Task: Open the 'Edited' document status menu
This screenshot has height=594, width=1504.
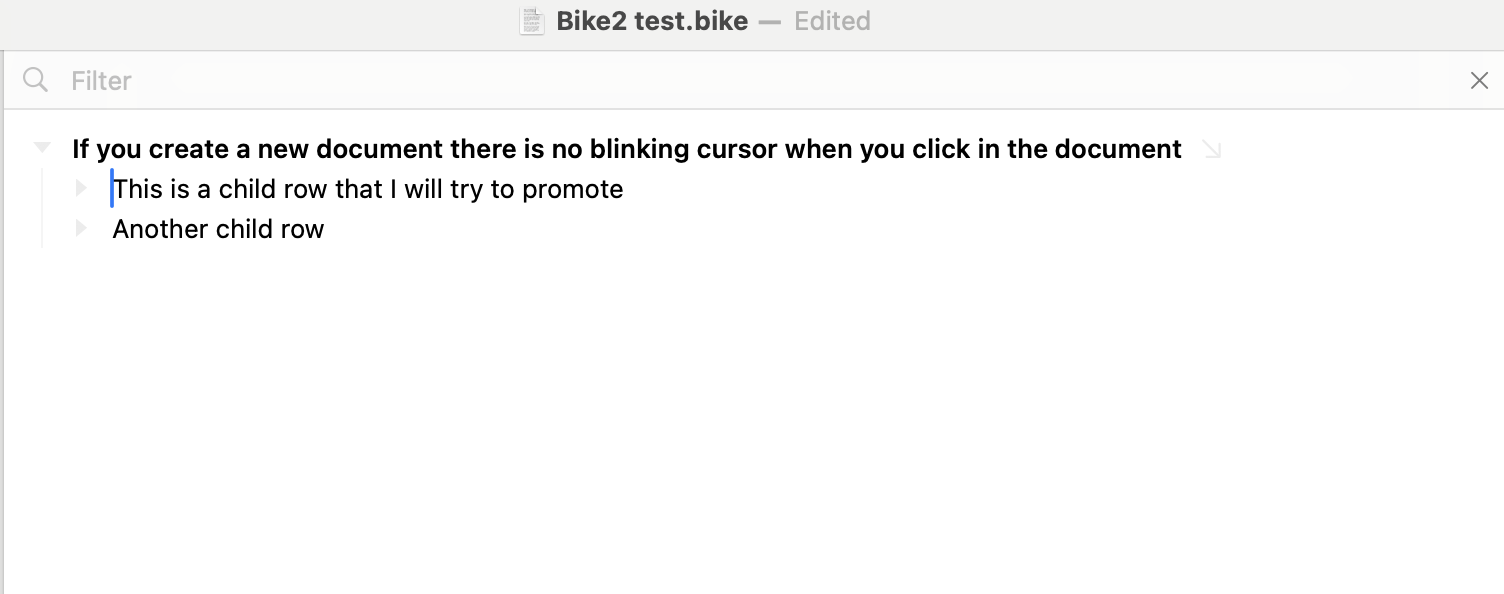Action: [x=832, y=21]
